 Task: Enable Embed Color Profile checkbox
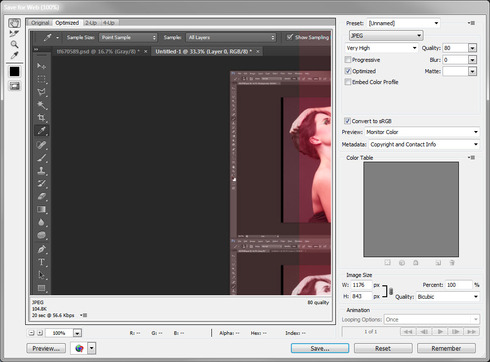click(x=348, y=82)
